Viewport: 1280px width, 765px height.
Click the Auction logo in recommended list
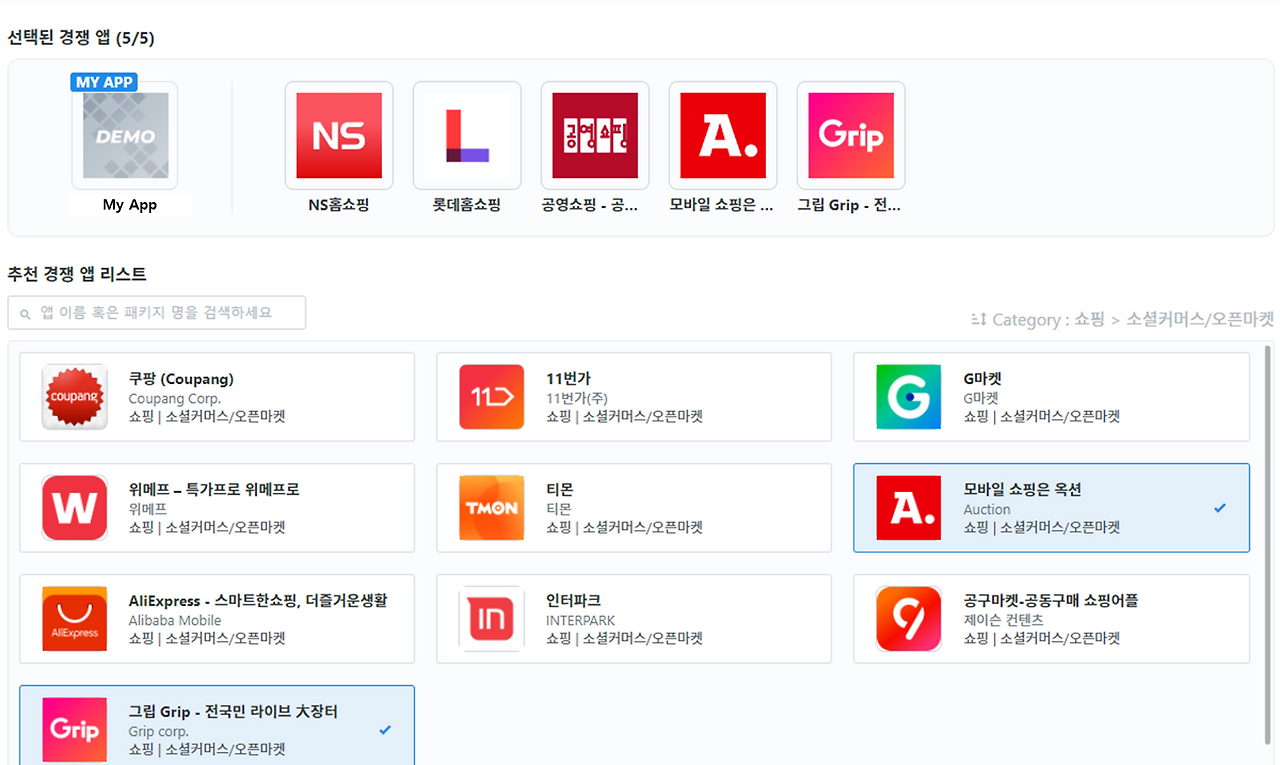908,508
